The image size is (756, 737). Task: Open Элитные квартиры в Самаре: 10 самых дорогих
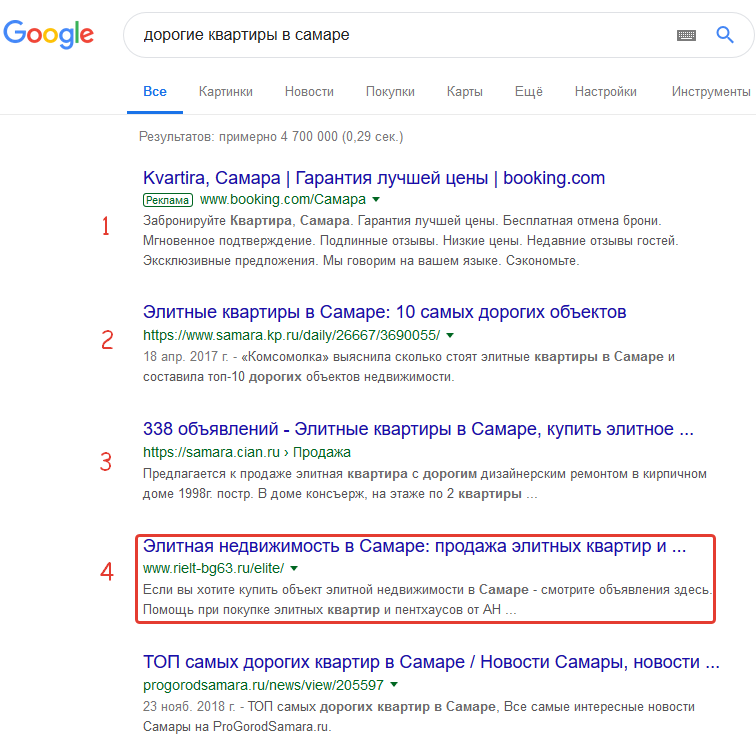(x=384, y=312)
